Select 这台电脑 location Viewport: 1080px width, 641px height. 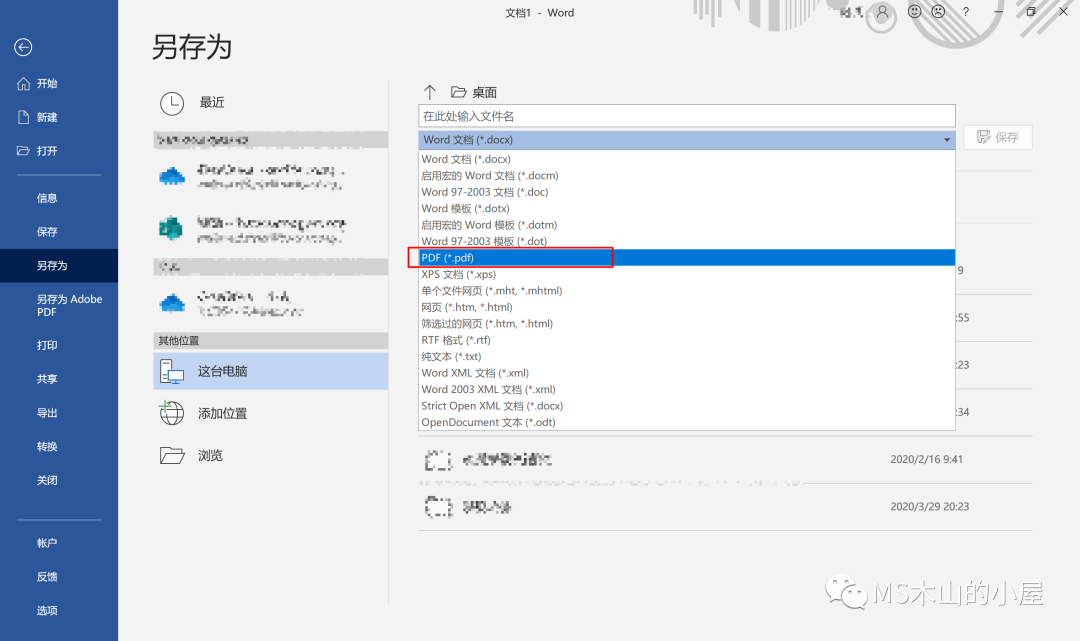coord(270,371)
